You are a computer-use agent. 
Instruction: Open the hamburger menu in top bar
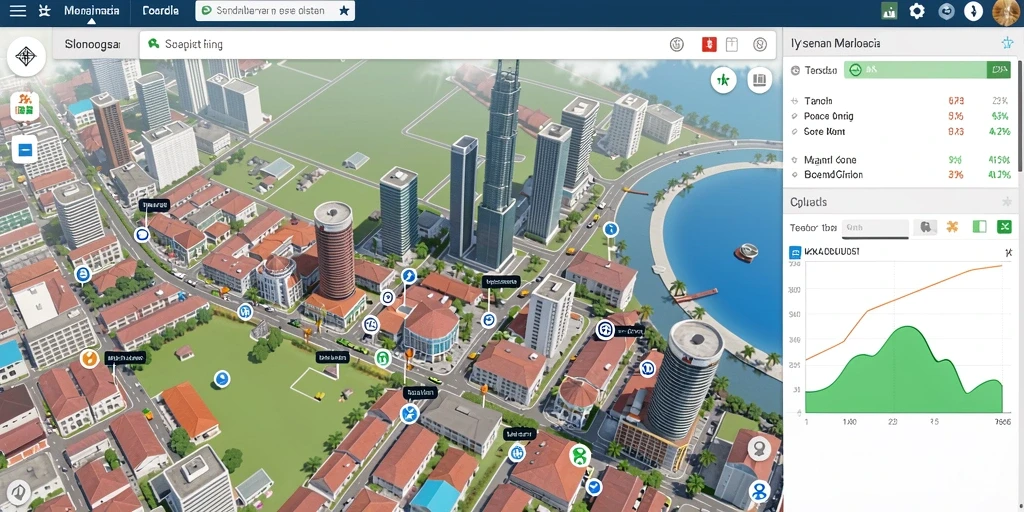(18, 10)
